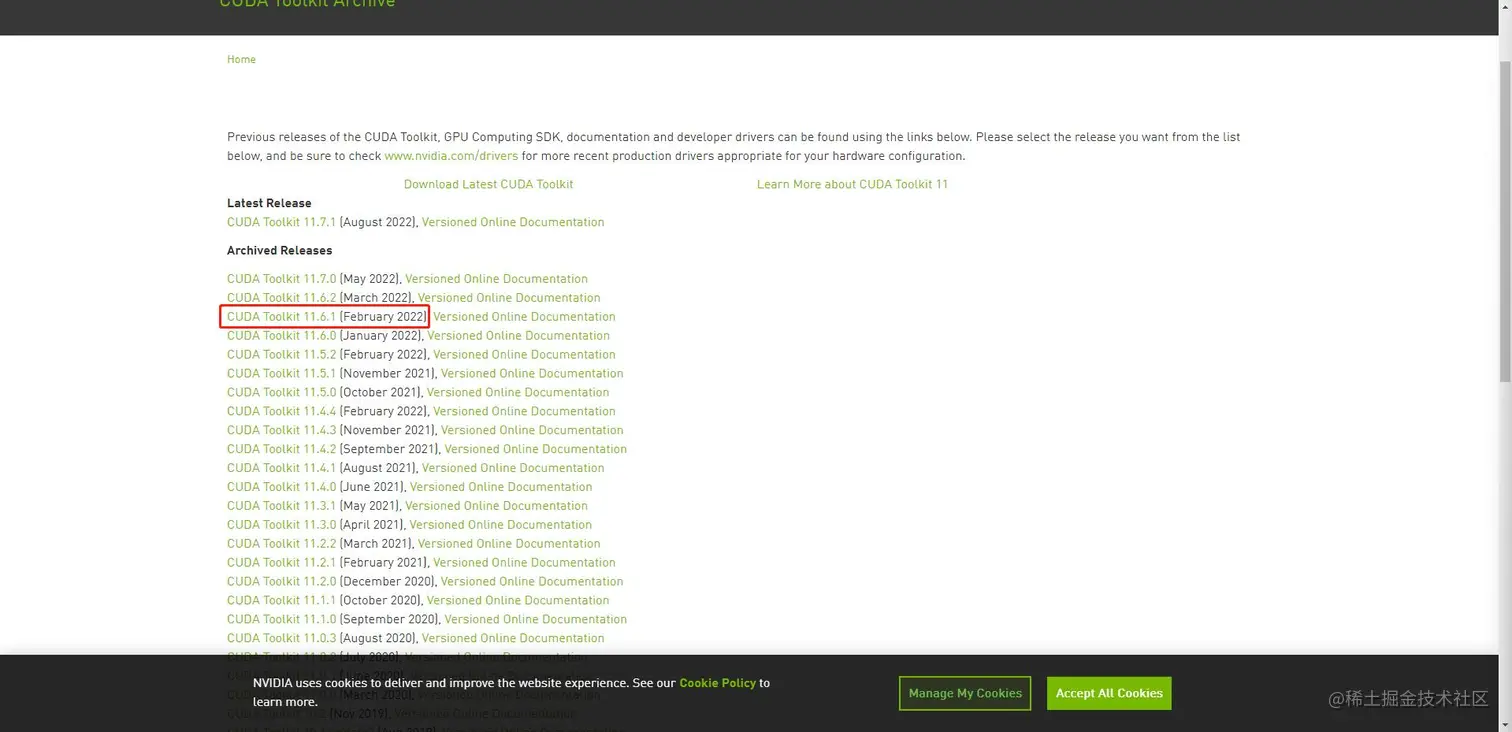The image size is (1512, 732).
Task: Open documentation for CUDA Toolkit 11.5.0
Action: click(x=518, y=393)
